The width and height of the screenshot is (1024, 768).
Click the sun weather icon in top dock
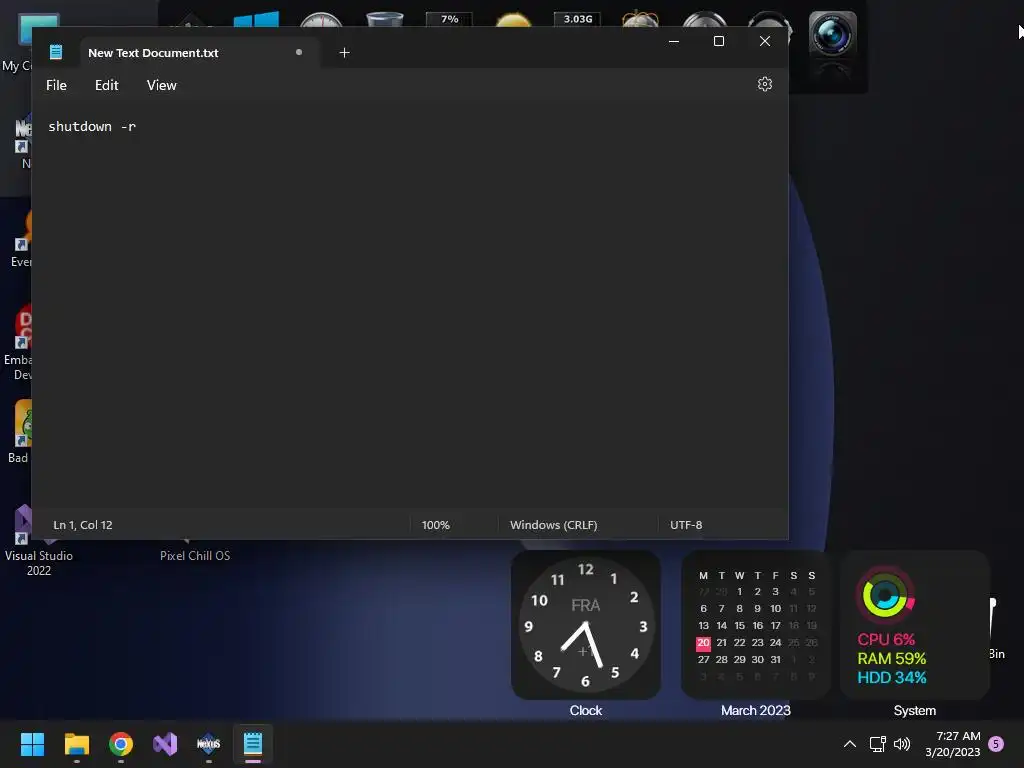tap(513, 21)
